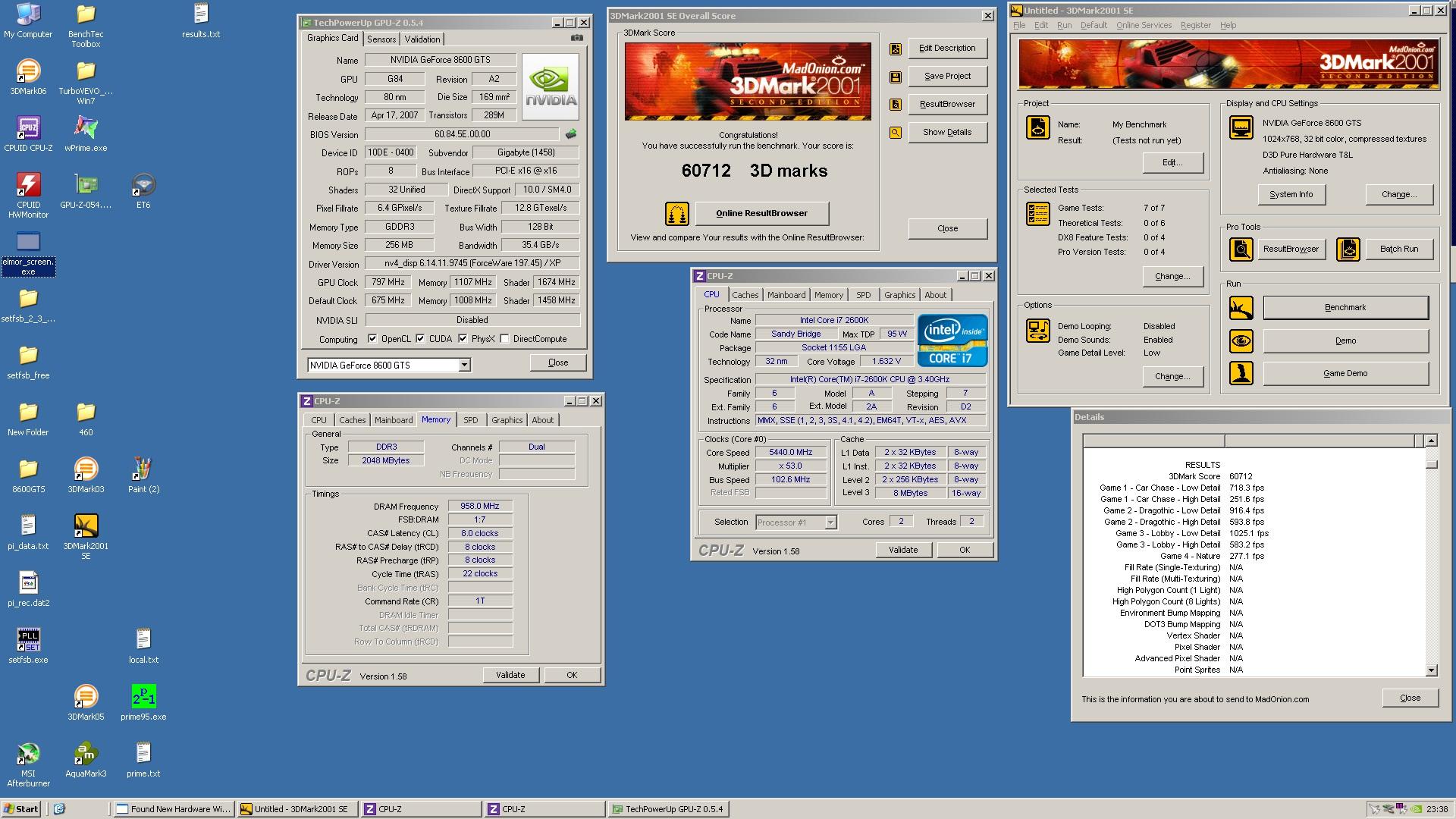The image size is (1456, 819).
Task: Click the BIOS save chip icon in GPU-Z
Action: (x=571, y=134)
